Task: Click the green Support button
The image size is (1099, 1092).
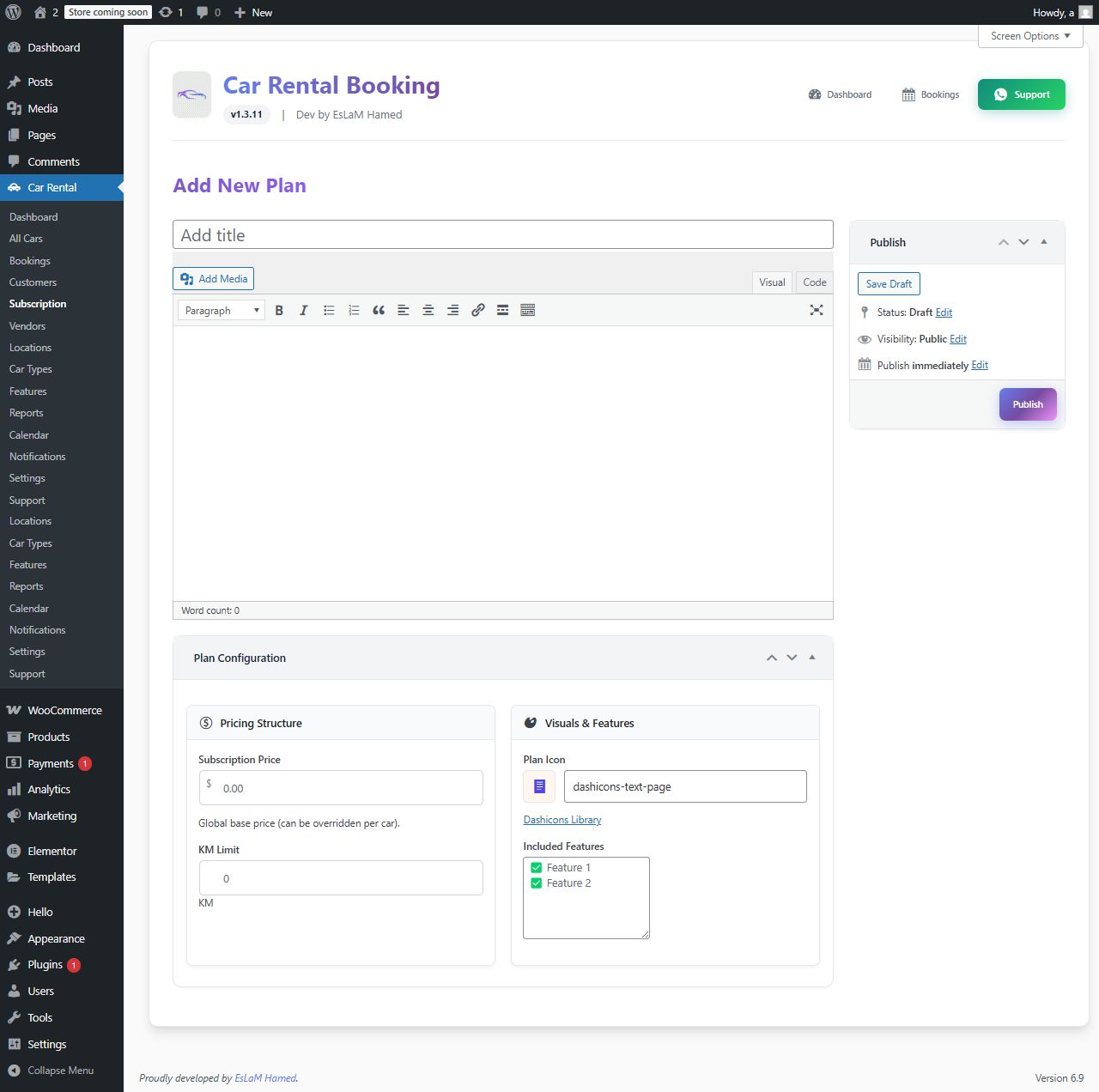Action: coord(1022,94)
